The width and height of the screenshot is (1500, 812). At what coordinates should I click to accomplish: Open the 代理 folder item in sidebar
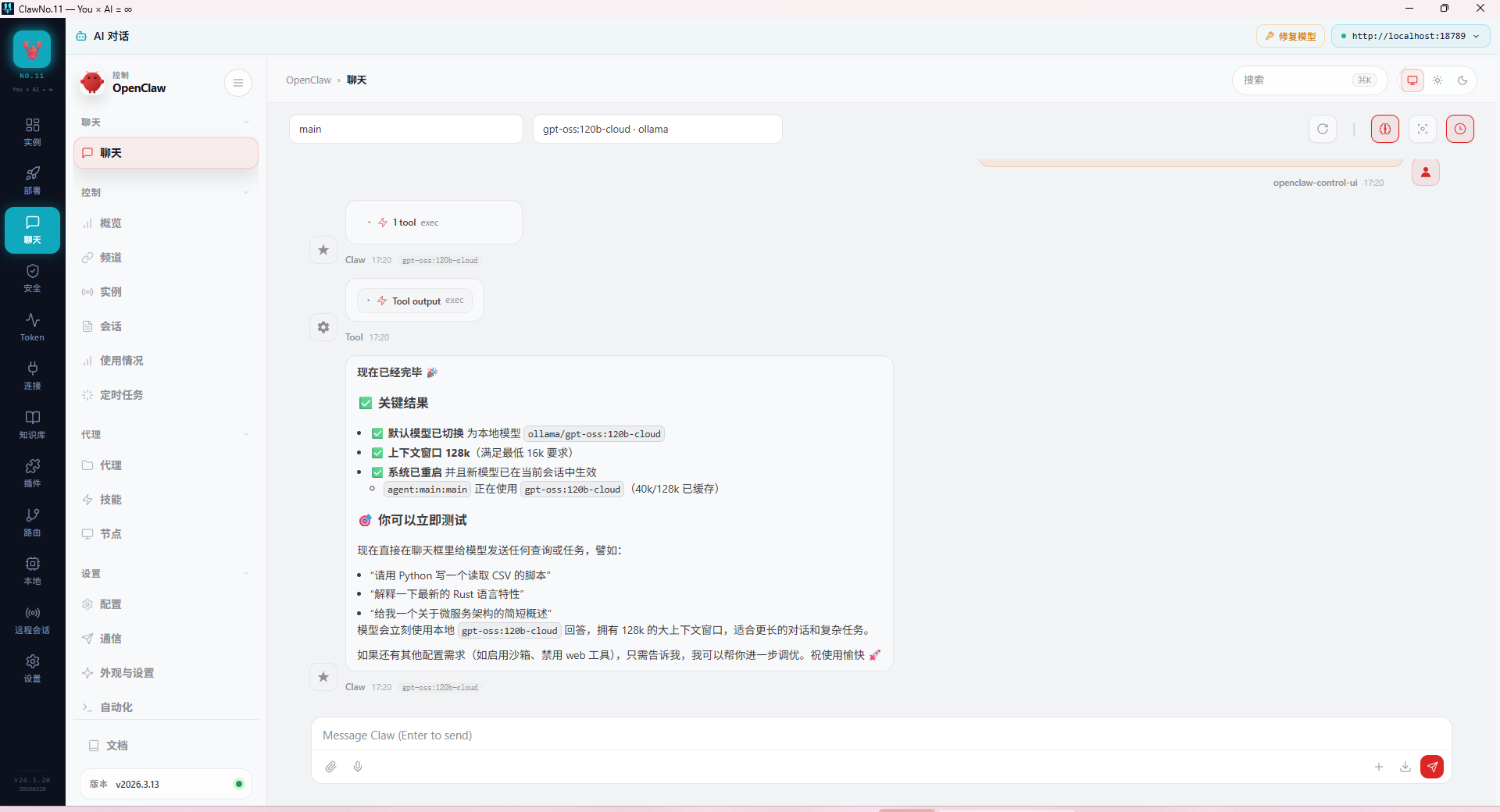click(x=166, y=465)
